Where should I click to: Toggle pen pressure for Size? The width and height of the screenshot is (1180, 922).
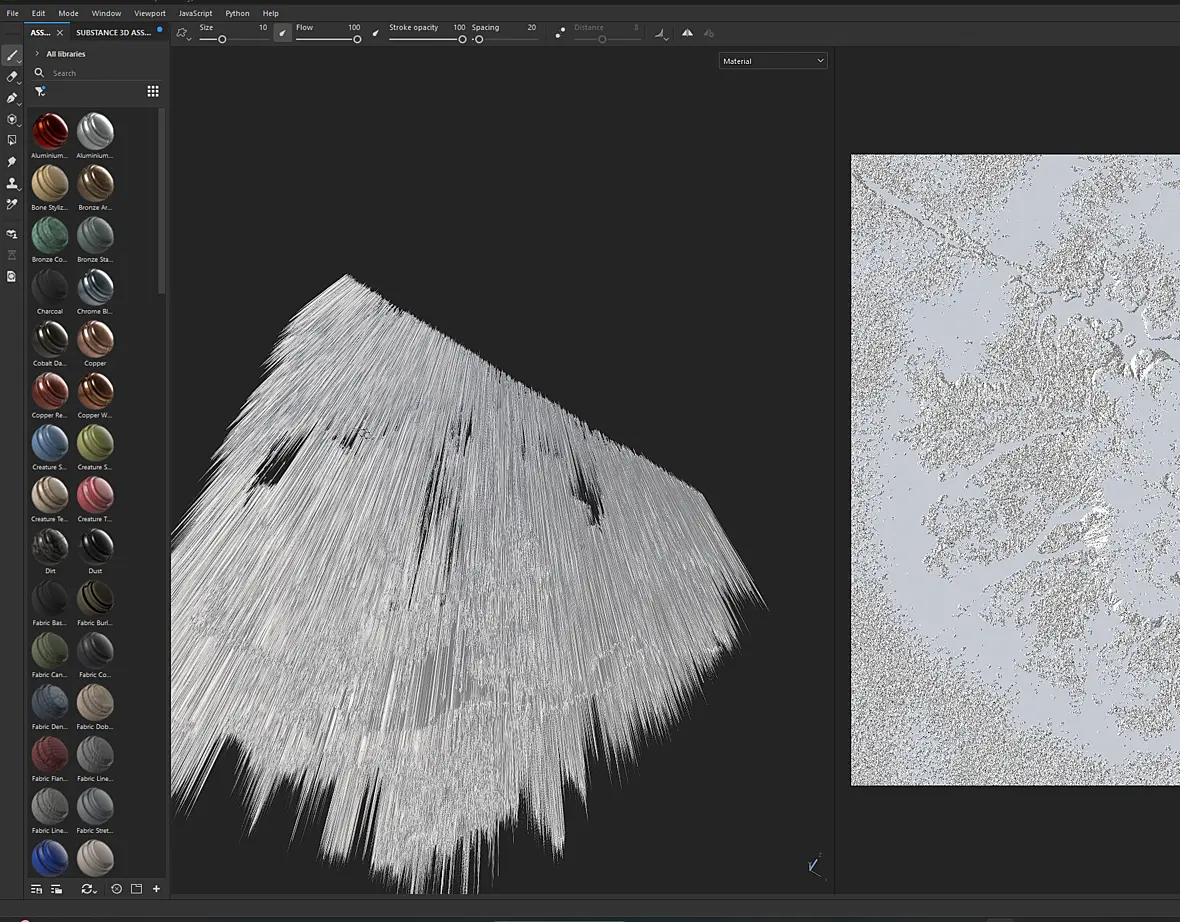282,32
